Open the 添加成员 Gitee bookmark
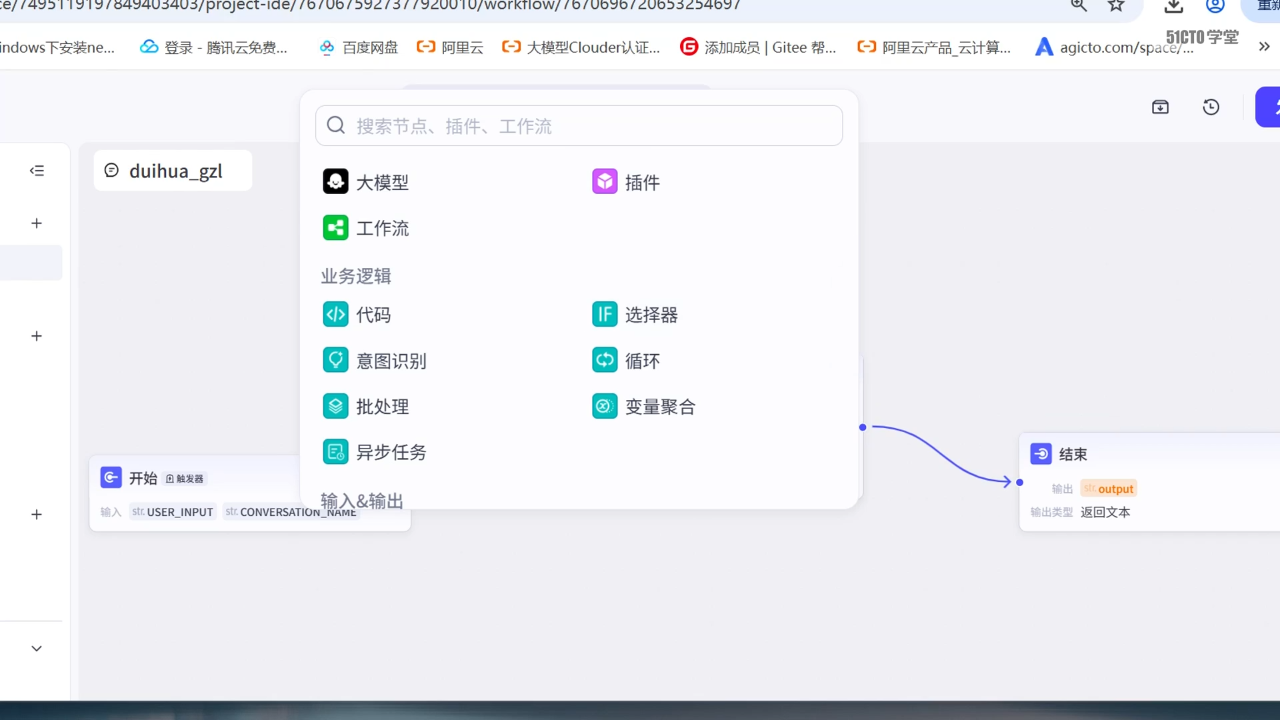 click(x=758, y=47)
